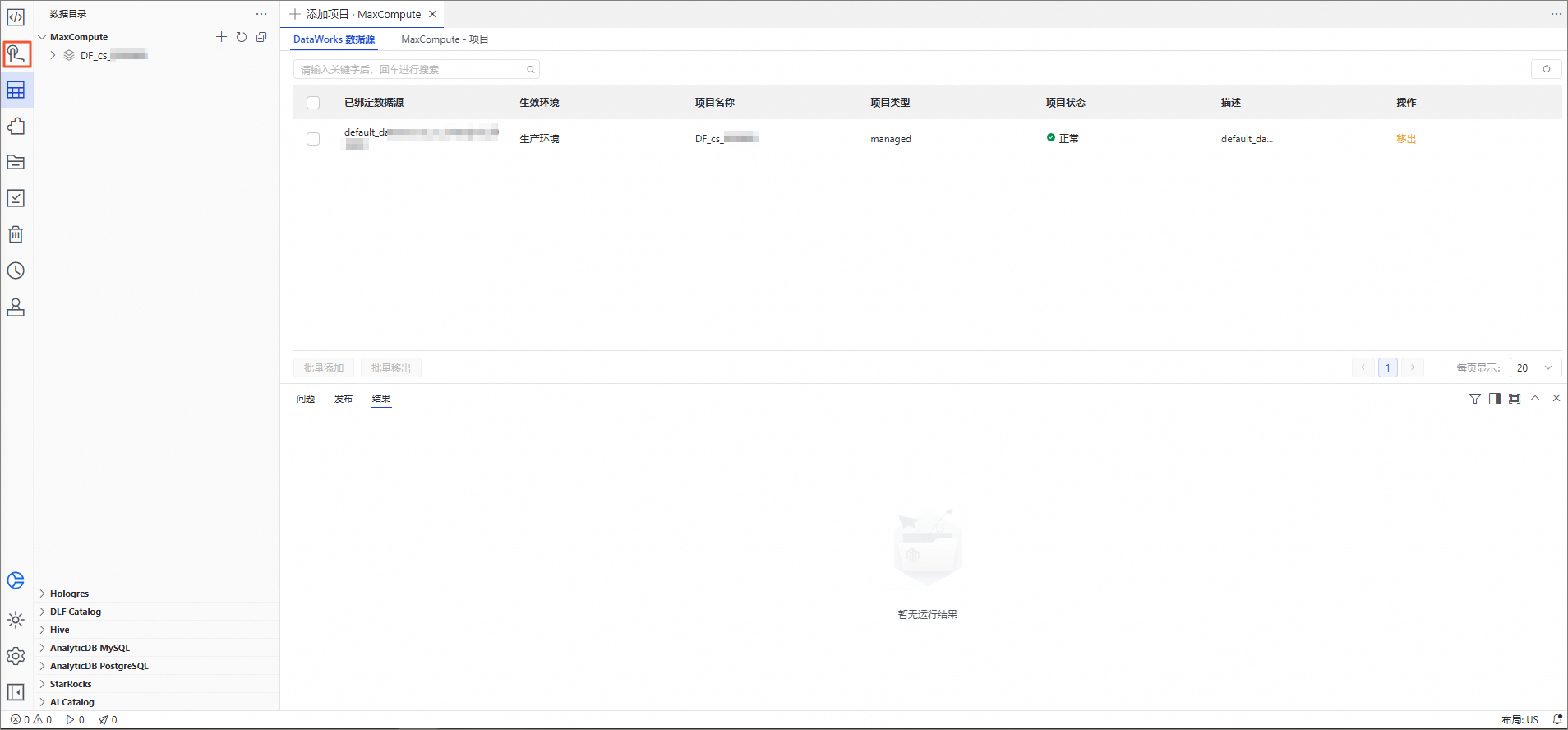
Task: Click the table refresh button
Action: [1546, 69]
